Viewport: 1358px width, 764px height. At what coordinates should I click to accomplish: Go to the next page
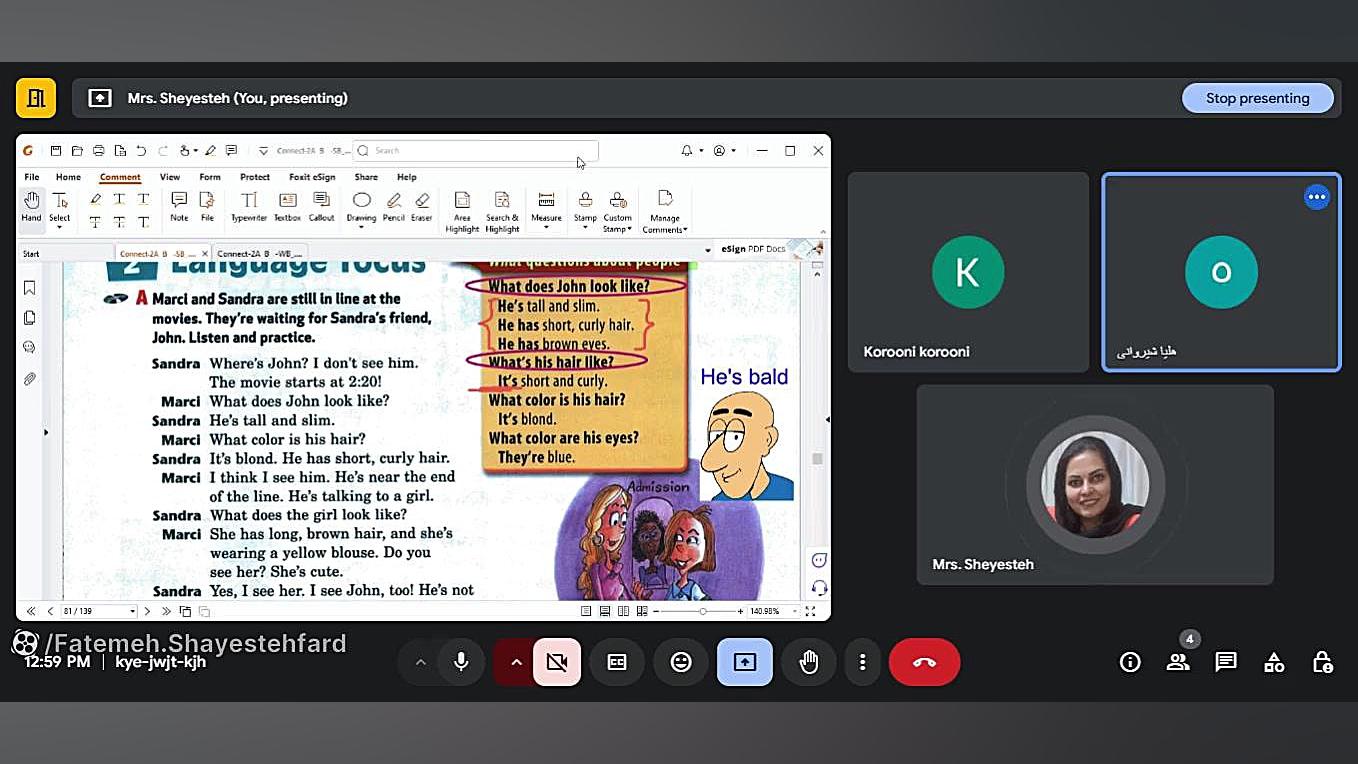tap(147, 611)
